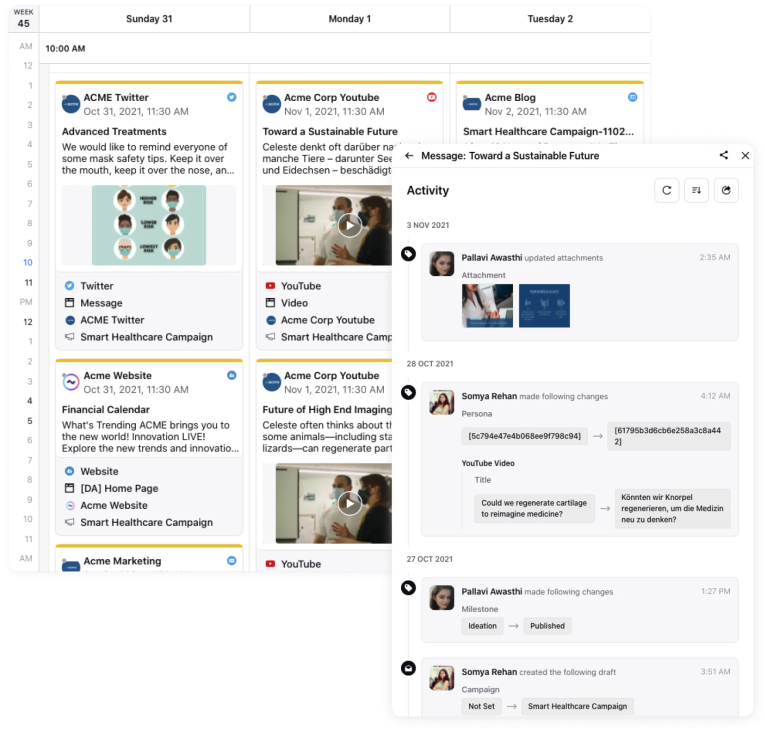Refresh the Activity feed

(x=666, y=190)
